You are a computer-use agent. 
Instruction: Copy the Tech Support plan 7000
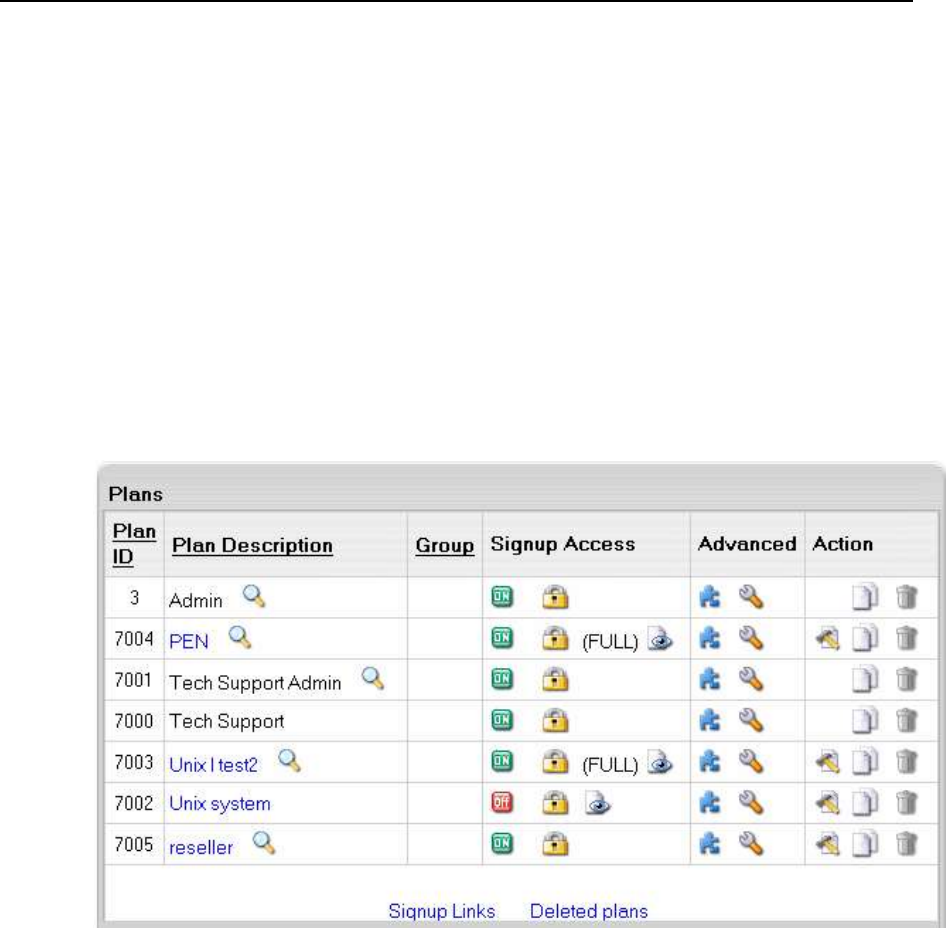click(x=865, y=720)
